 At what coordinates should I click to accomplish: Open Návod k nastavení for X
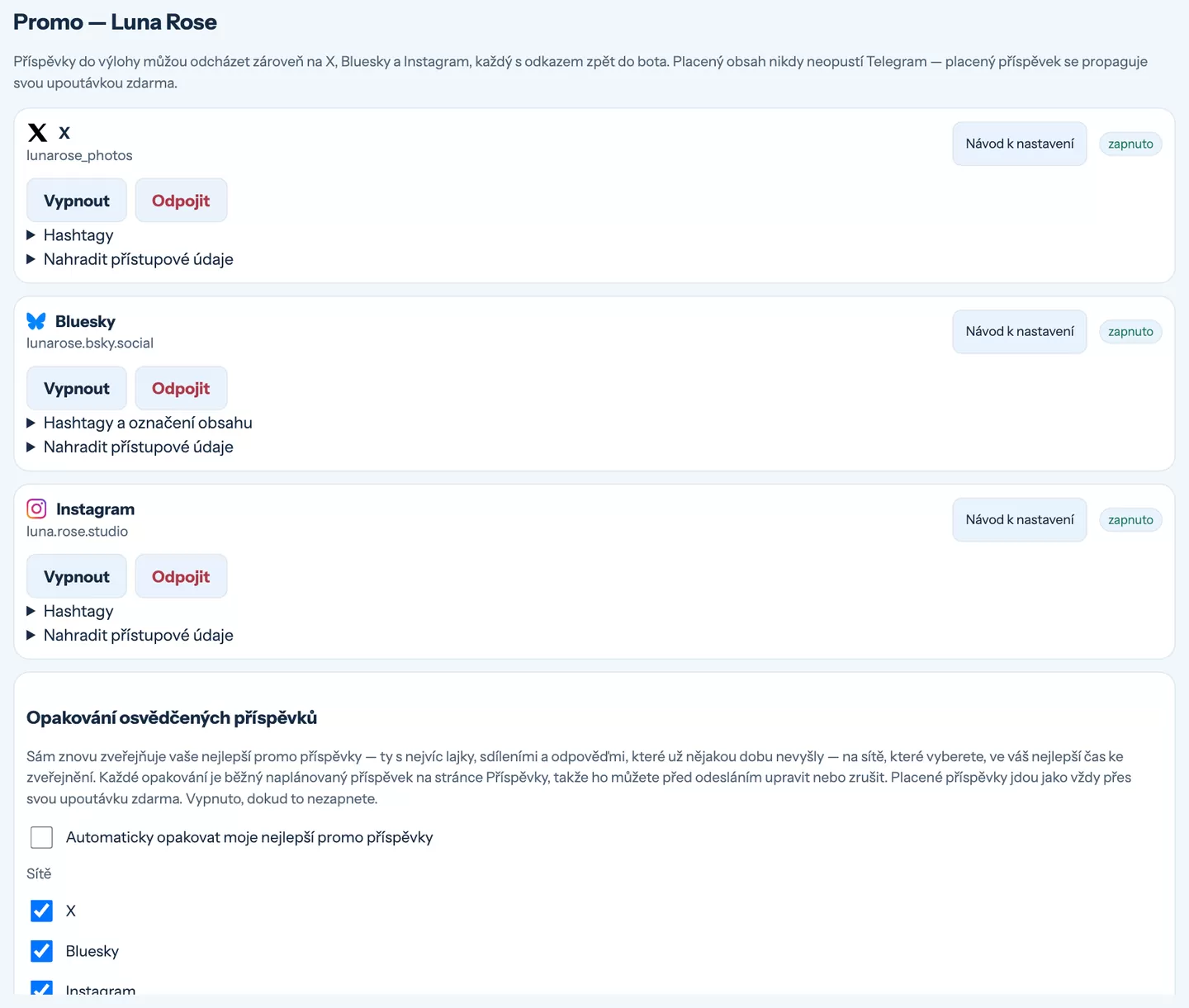coord(1020,144)
